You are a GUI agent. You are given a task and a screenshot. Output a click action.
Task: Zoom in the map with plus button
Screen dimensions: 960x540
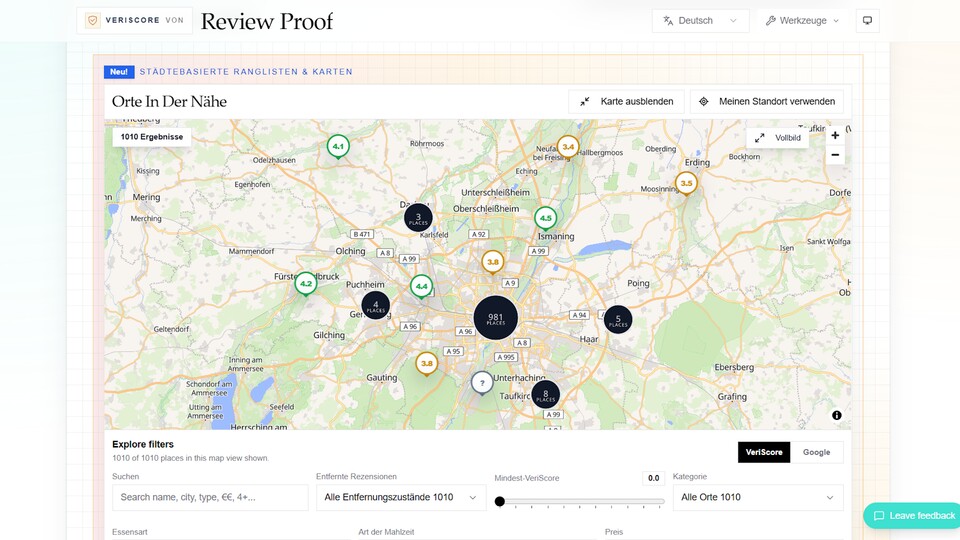835,135
